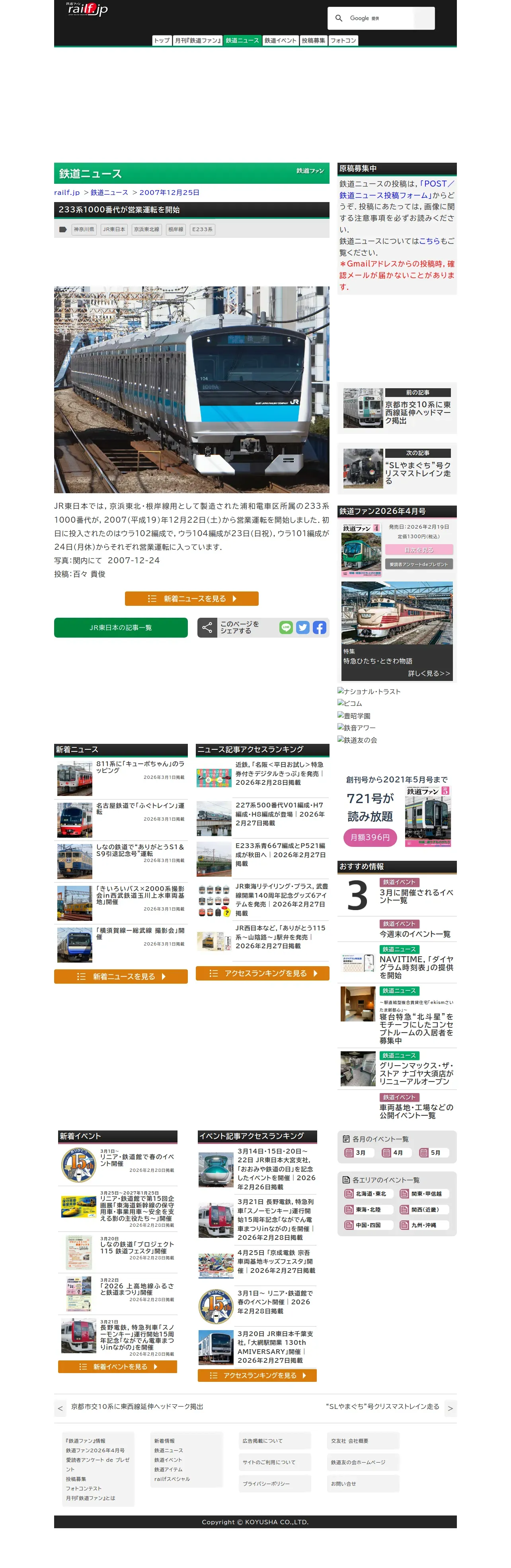Open the E233 train main photo

[x=191, y=389]
